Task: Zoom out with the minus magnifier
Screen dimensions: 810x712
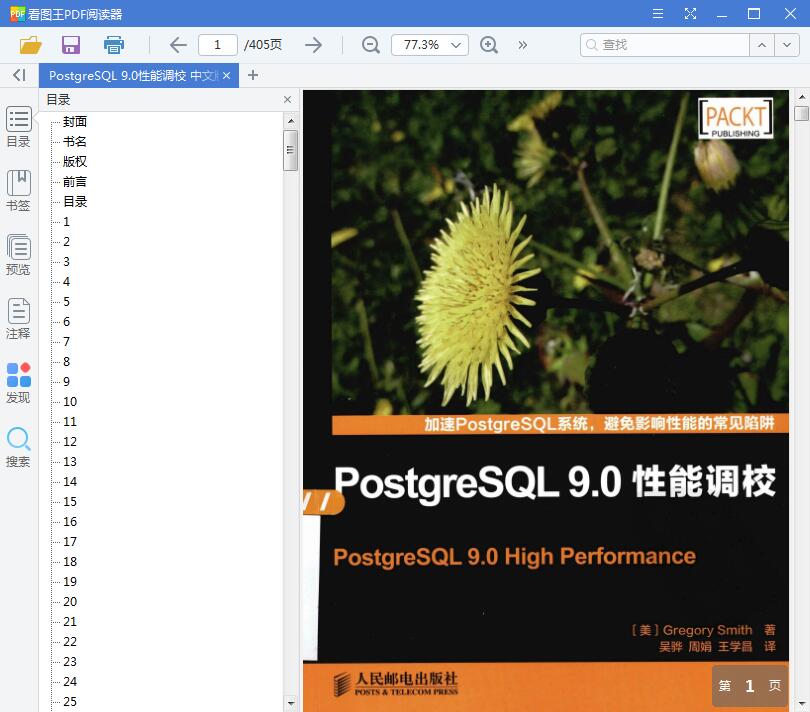Action: point(370,45)
